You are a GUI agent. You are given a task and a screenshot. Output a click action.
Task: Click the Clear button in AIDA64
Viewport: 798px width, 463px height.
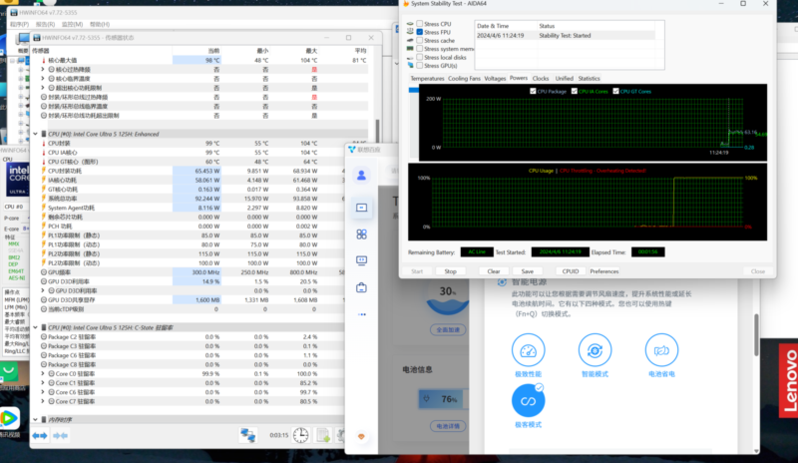click(x=494, y=271)
